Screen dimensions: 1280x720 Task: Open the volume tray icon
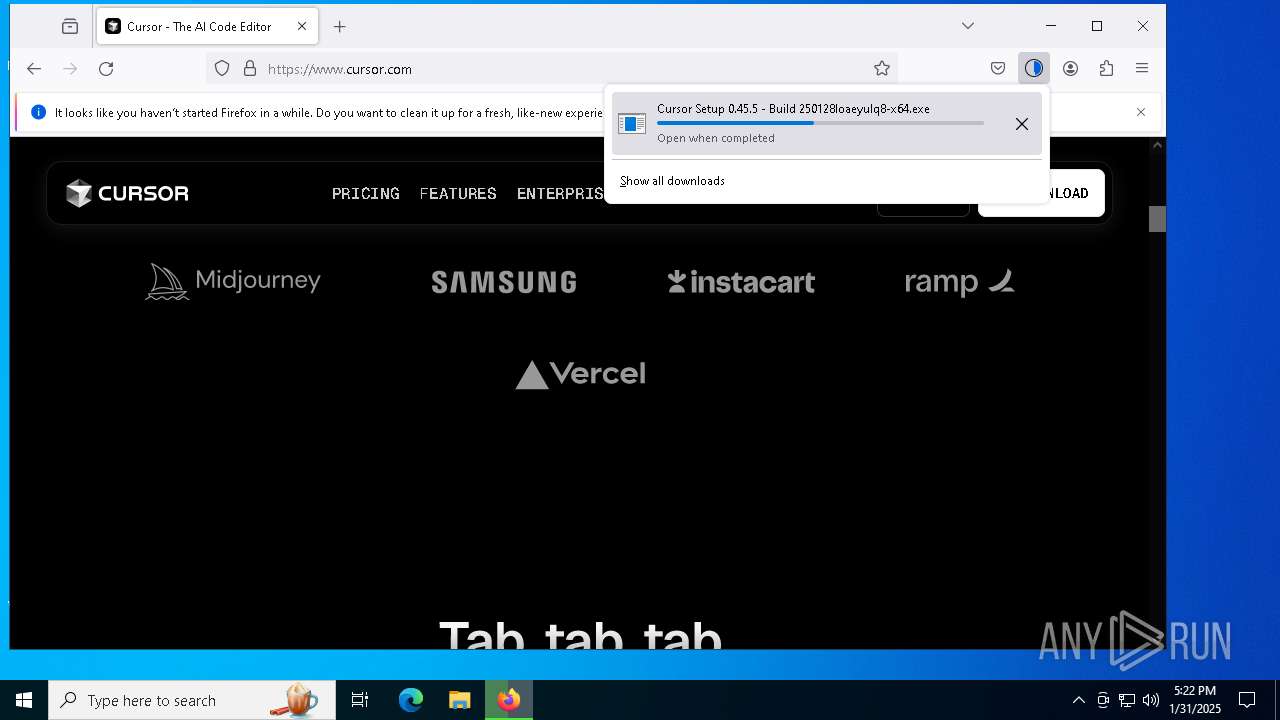(1151, 700)
